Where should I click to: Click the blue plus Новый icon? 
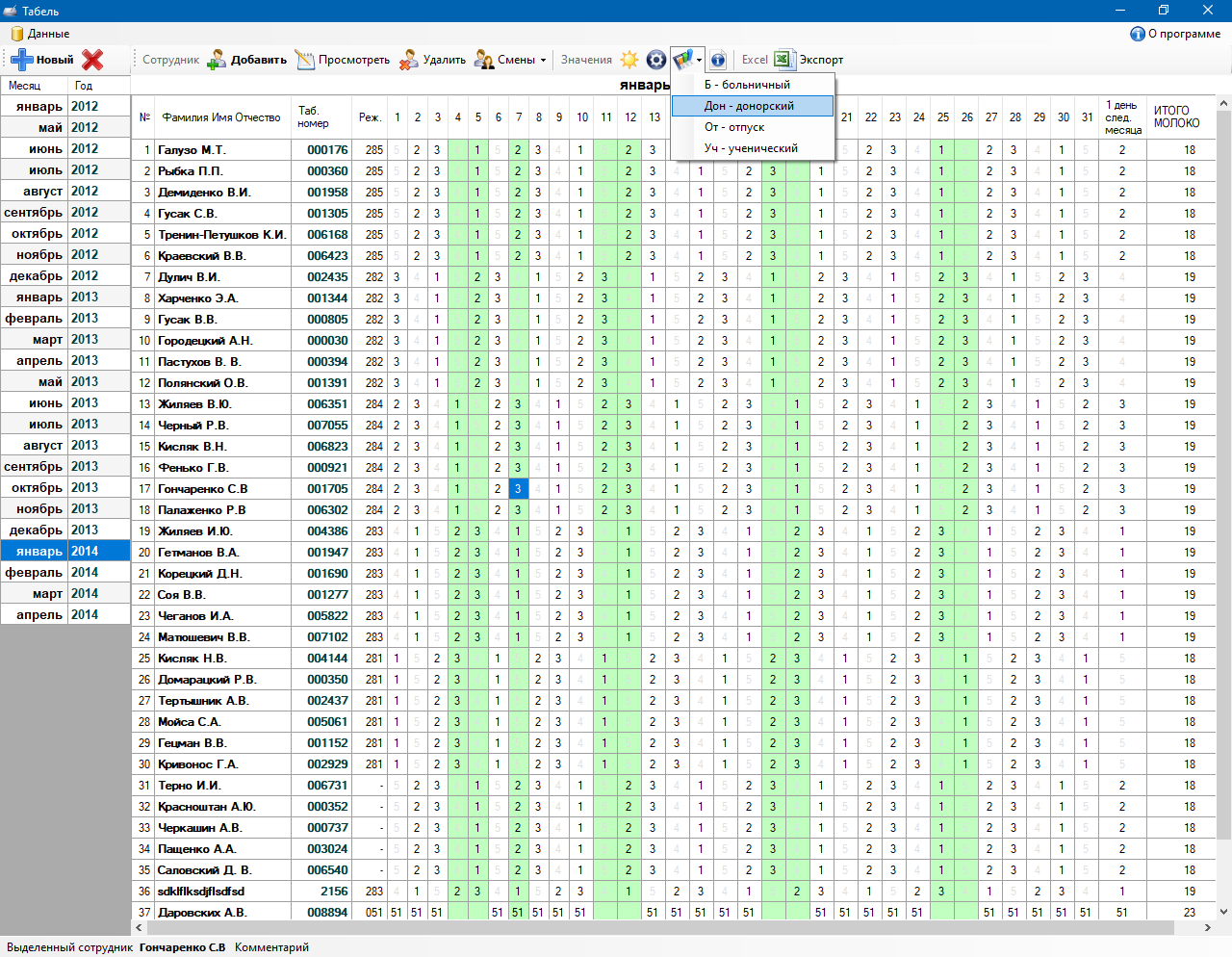point(22,60)
